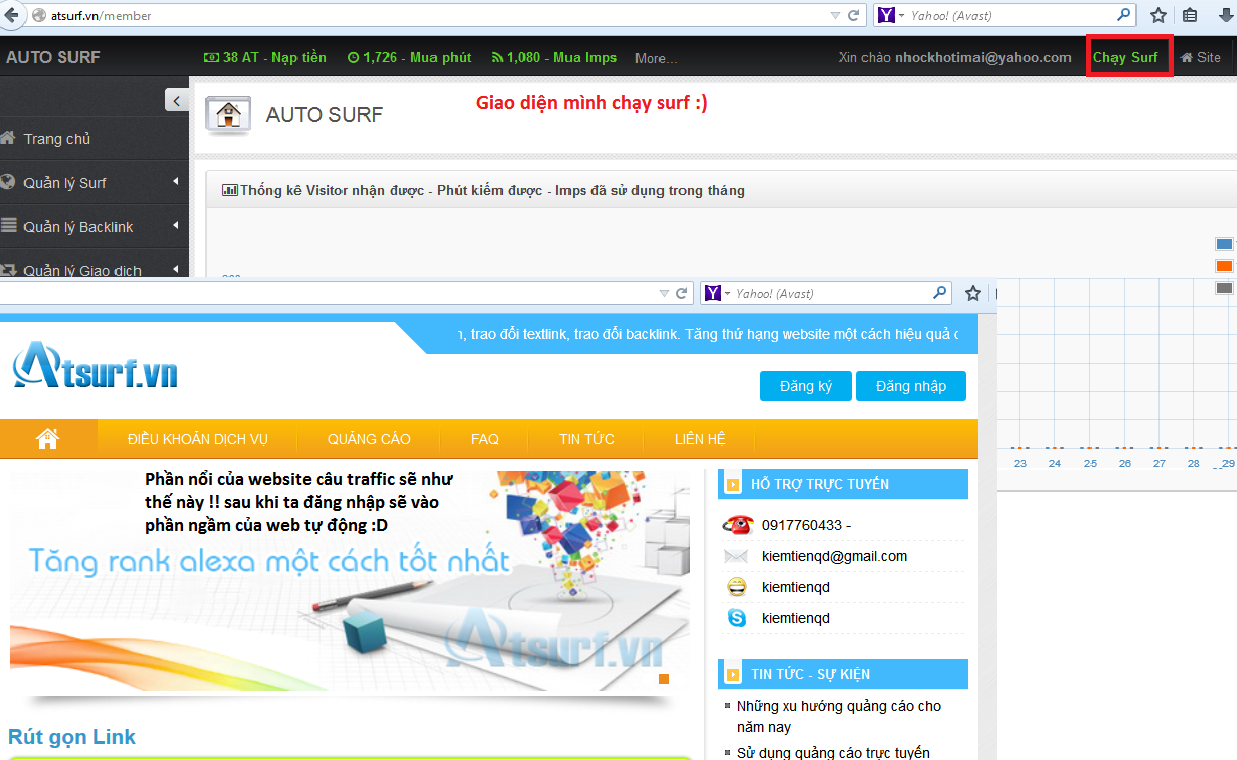
Task: Click the account email nhockhotimai@yahoo.com
Action: 983,57
